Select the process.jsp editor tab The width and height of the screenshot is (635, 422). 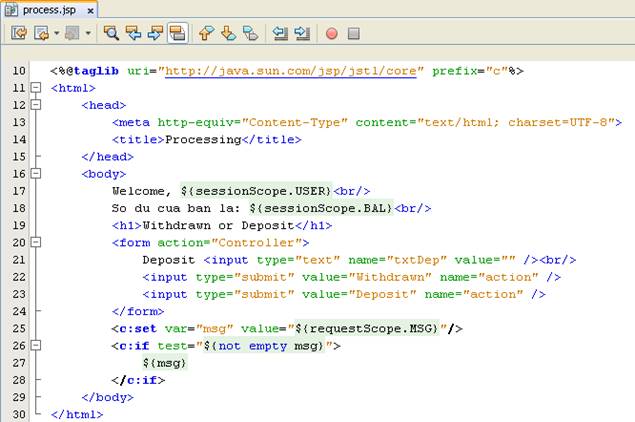click(x=49, y=10)
